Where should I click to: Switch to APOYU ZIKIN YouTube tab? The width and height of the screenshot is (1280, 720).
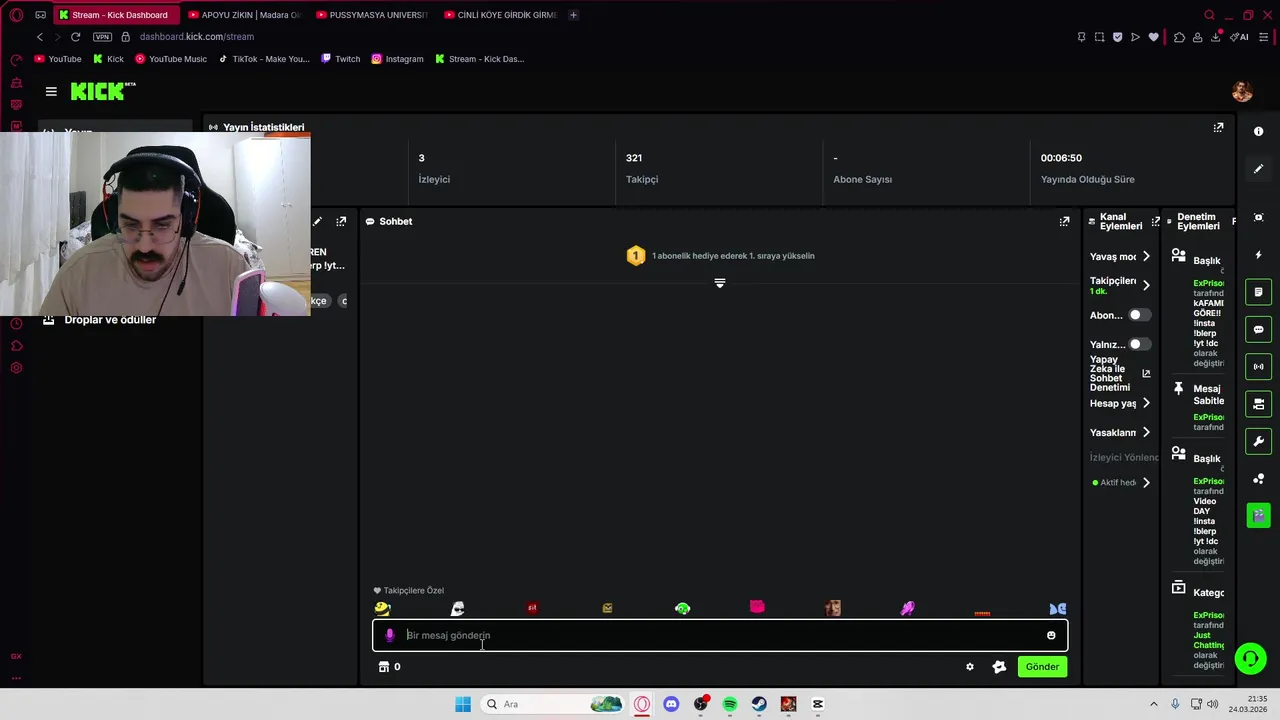pyautogui.click(x=244, y=15)
